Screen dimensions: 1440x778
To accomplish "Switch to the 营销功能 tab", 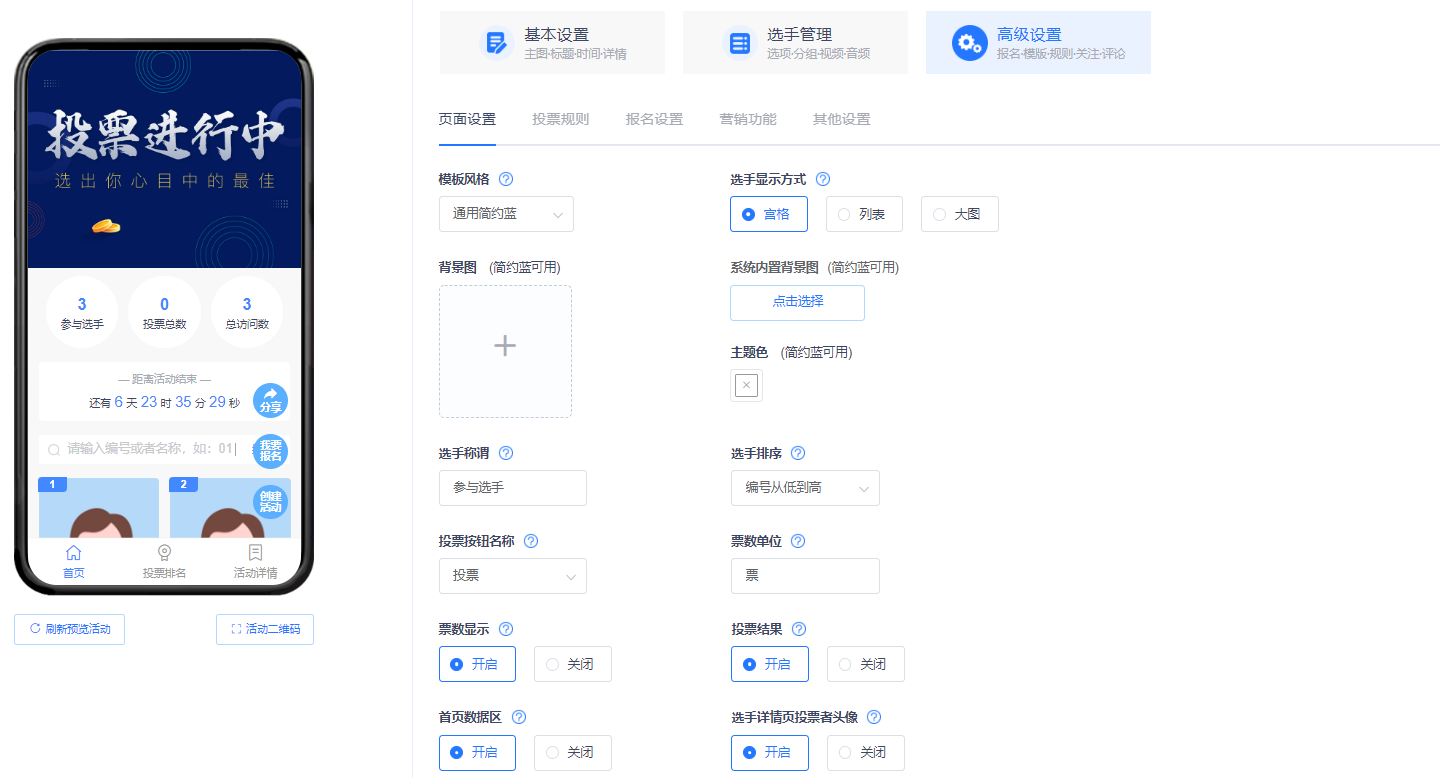I will tap(748, 119).
